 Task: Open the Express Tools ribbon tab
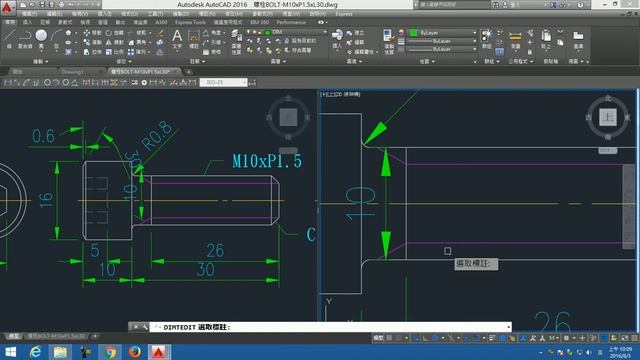click(190, 22)
